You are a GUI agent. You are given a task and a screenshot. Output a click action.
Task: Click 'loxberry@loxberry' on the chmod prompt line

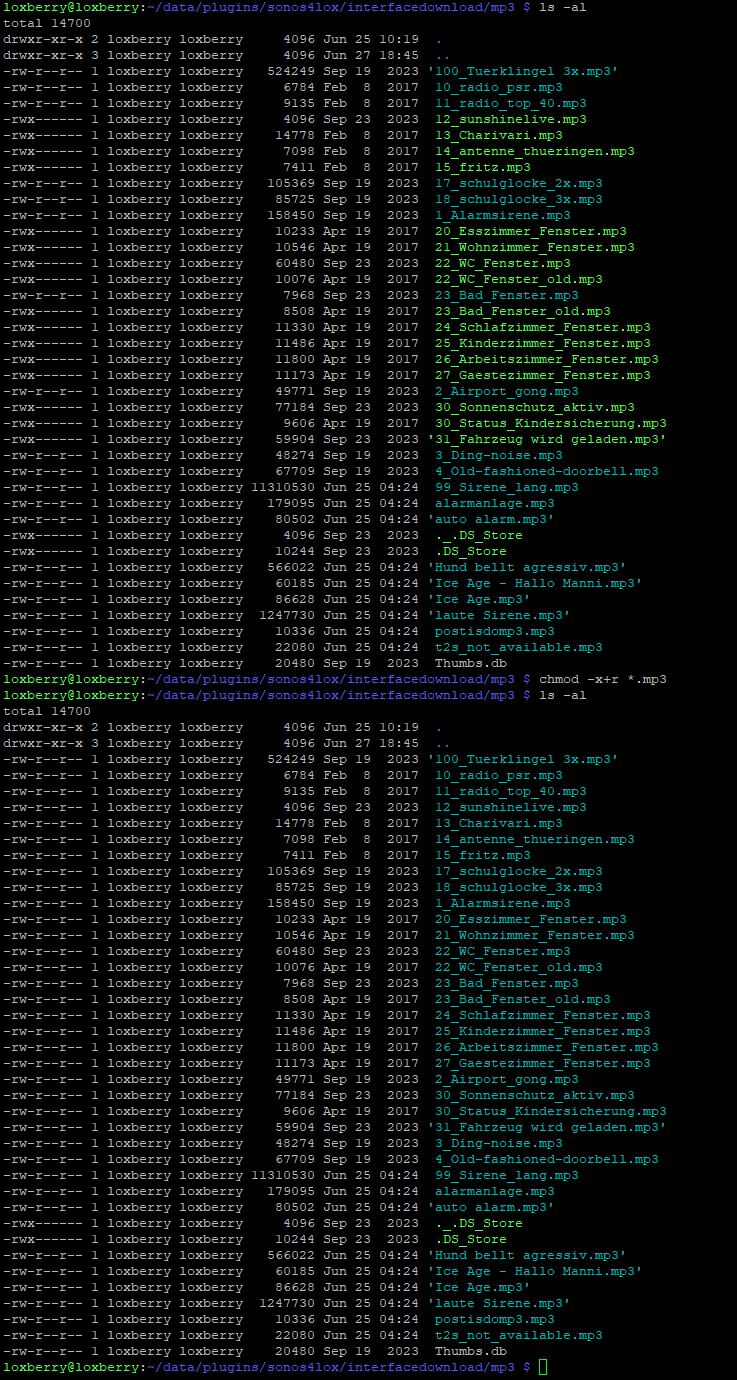point(71,679)
